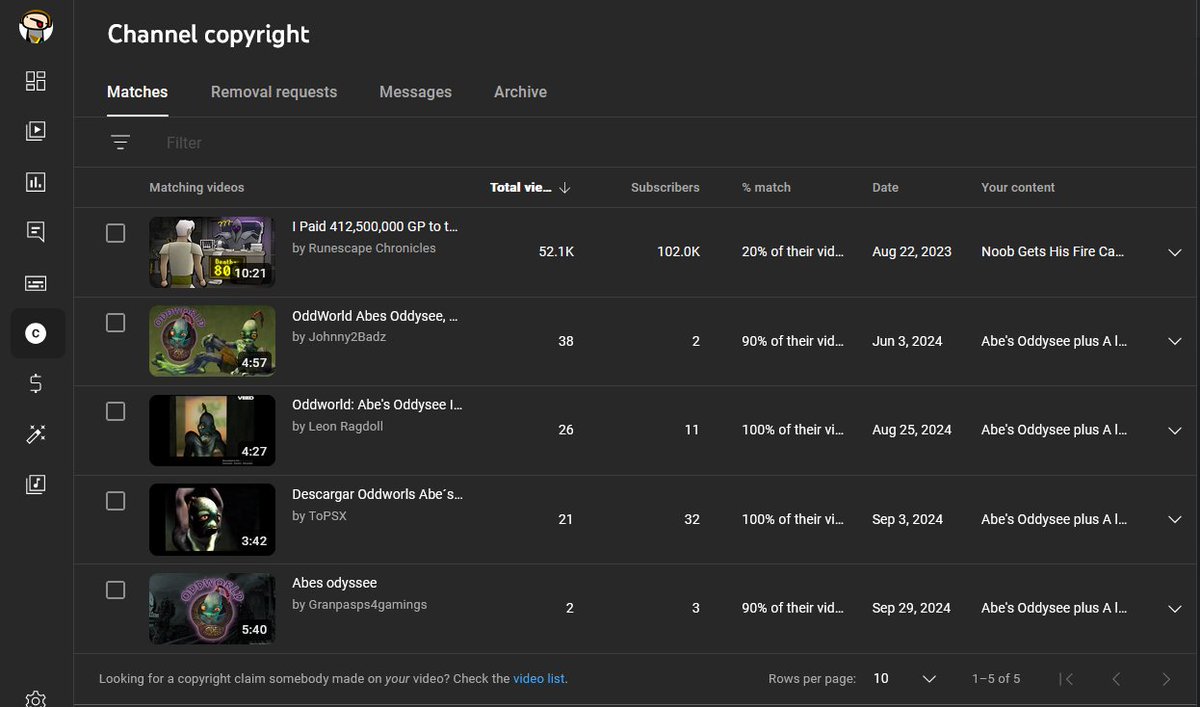The width and height of the screenshot is (1200, 707).
Task: Click the Subscribers column header
Action: 665,187
